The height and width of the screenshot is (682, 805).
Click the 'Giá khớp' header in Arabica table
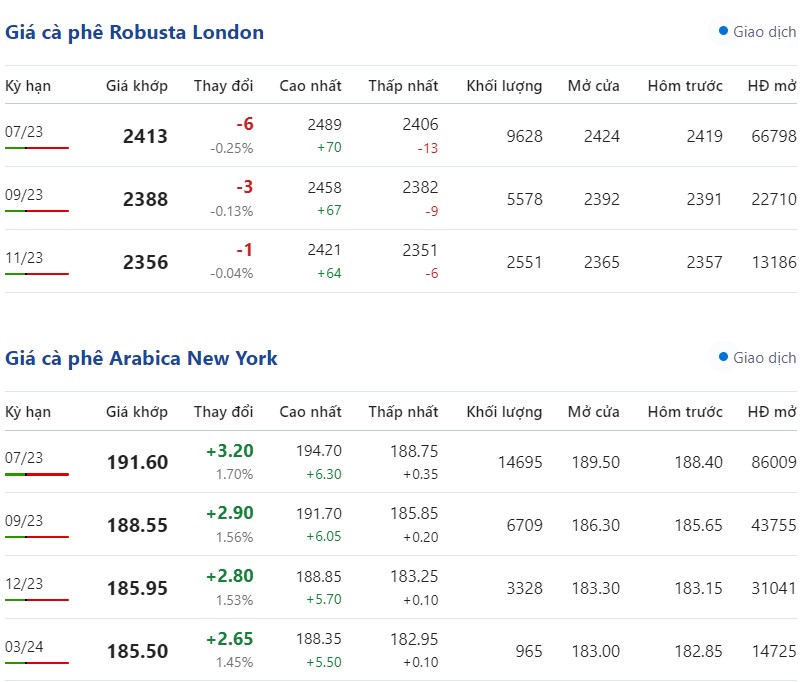tap(137, 412)
